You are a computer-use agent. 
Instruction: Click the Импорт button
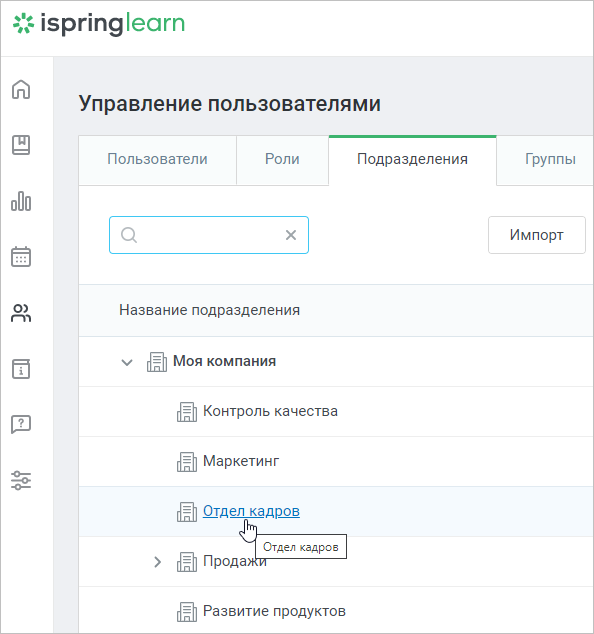pos(537,235)
